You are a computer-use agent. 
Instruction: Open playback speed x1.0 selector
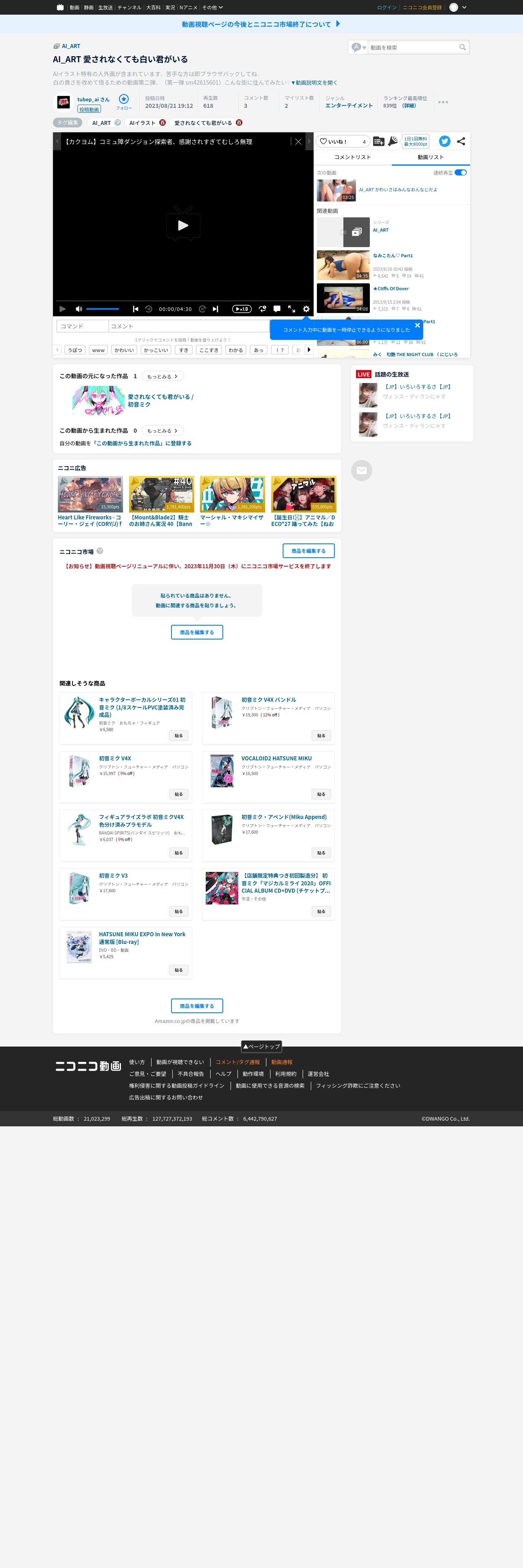242,309
